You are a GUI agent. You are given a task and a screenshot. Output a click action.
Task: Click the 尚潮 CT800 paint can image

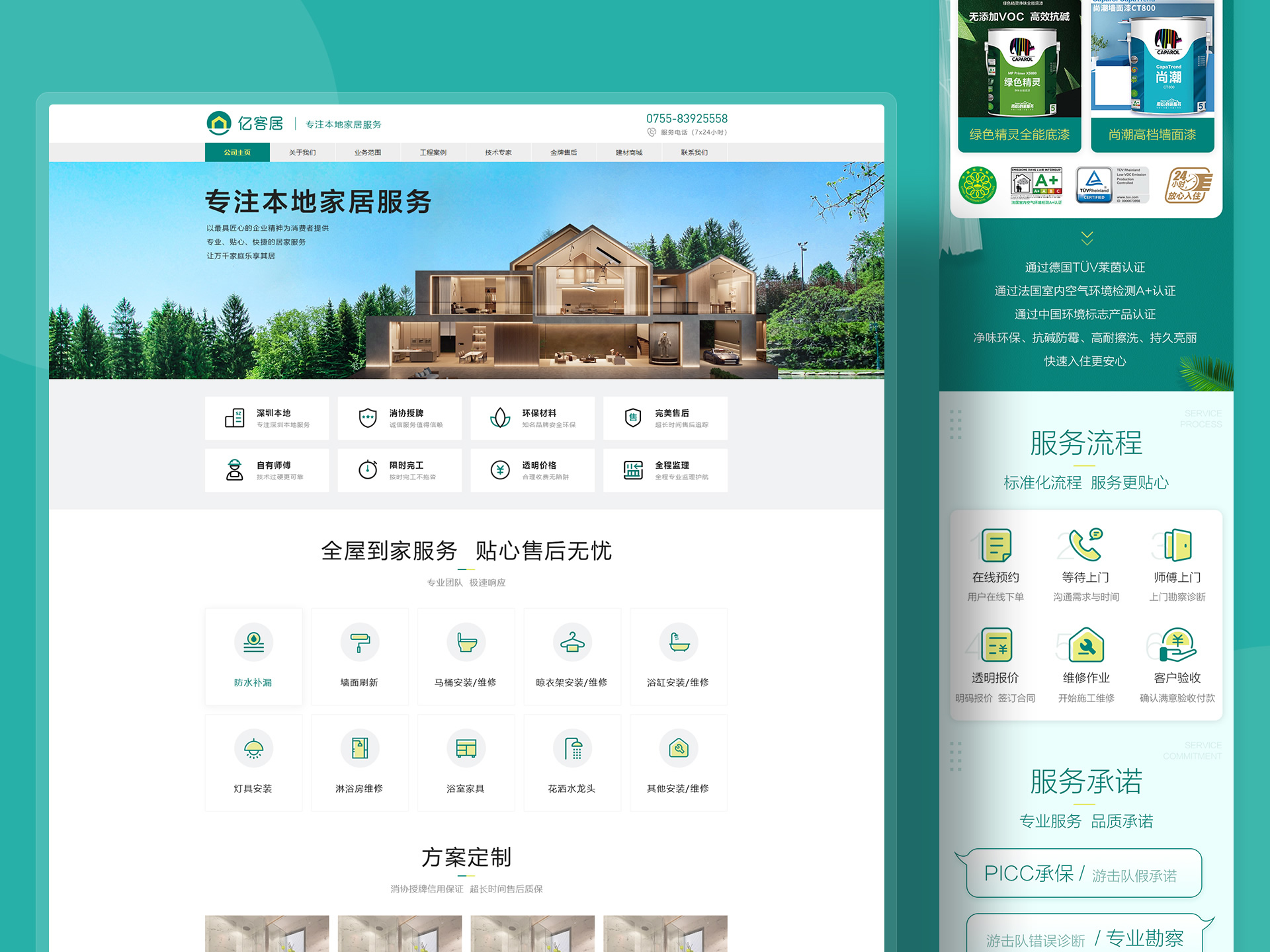pyautogui.click(x=1168, y=64)
